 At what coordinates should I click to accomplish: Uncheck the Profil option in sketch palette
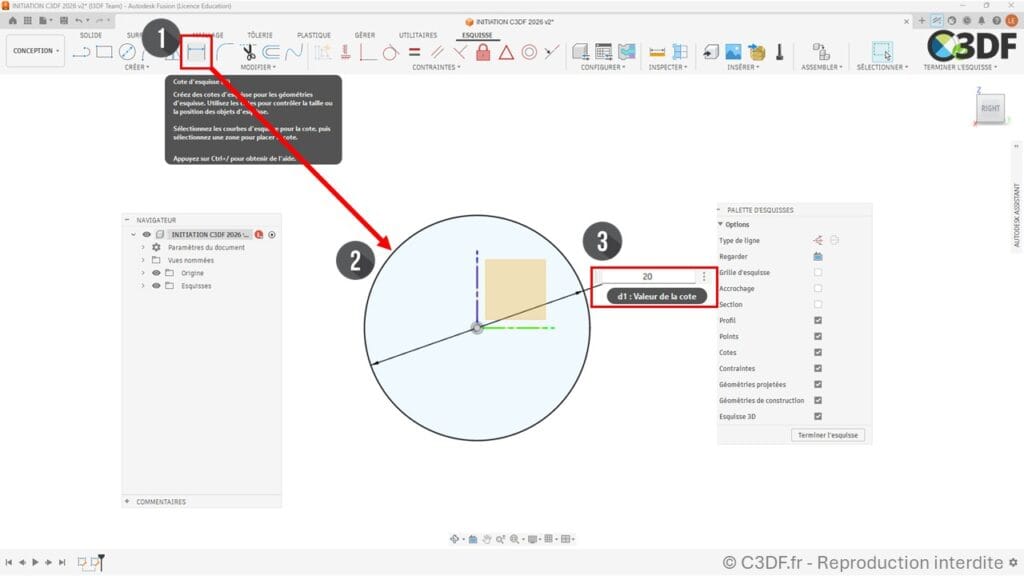point(816,320)
